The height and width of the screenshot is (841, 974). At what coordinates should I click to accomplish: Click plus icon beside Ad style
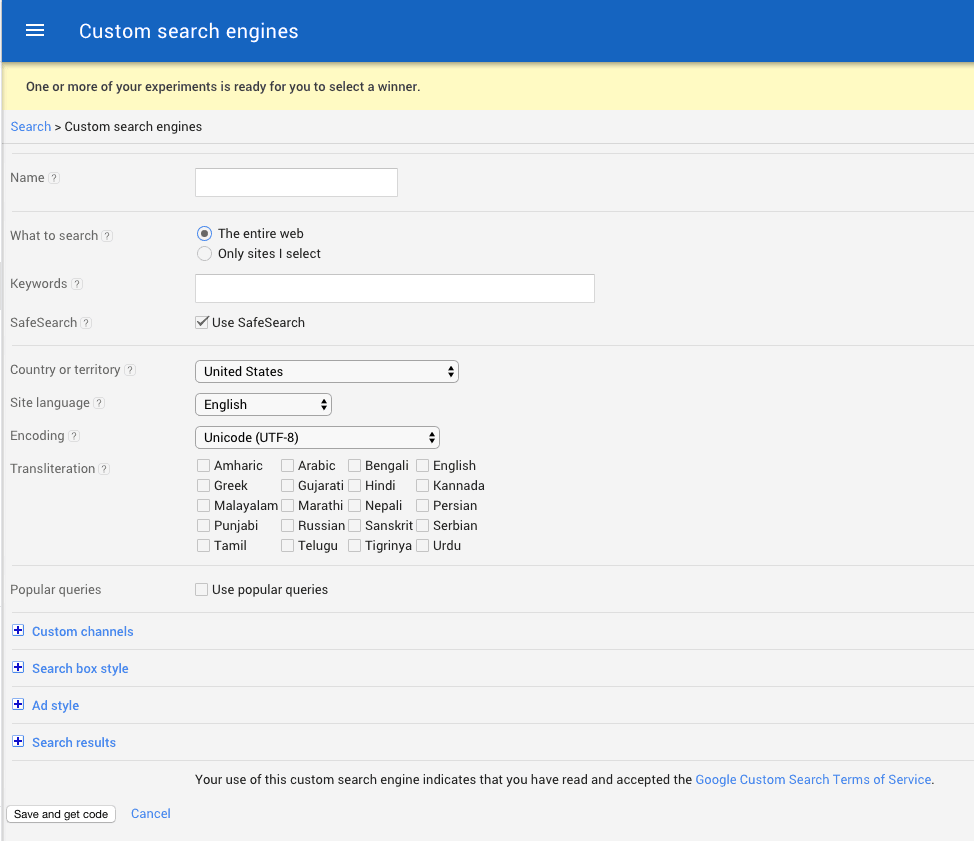pyautogui.click(x=19, y=704)
